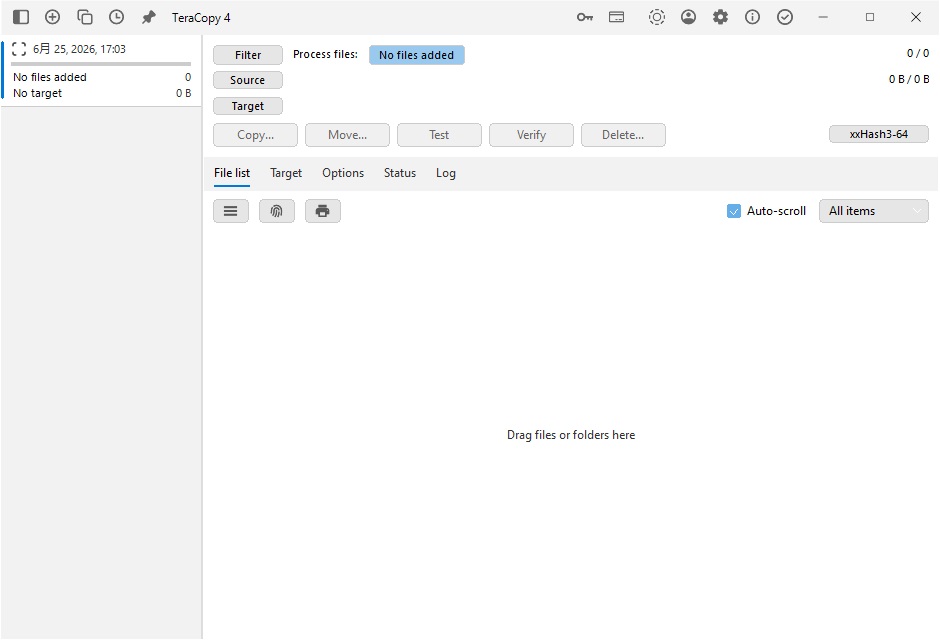This screenshot has width=940, height=640.
Task: Click the Filter button
Action: 248,55
